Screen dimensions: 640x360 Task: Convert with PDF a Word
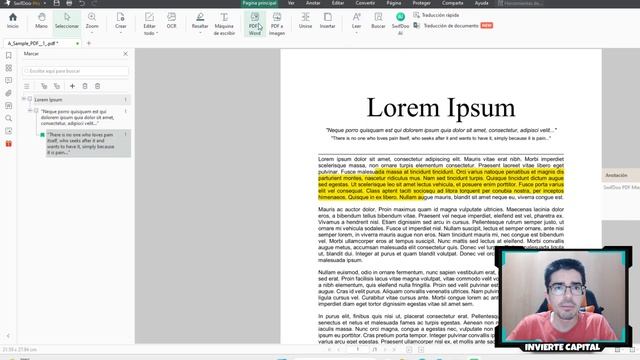point(255,24)
